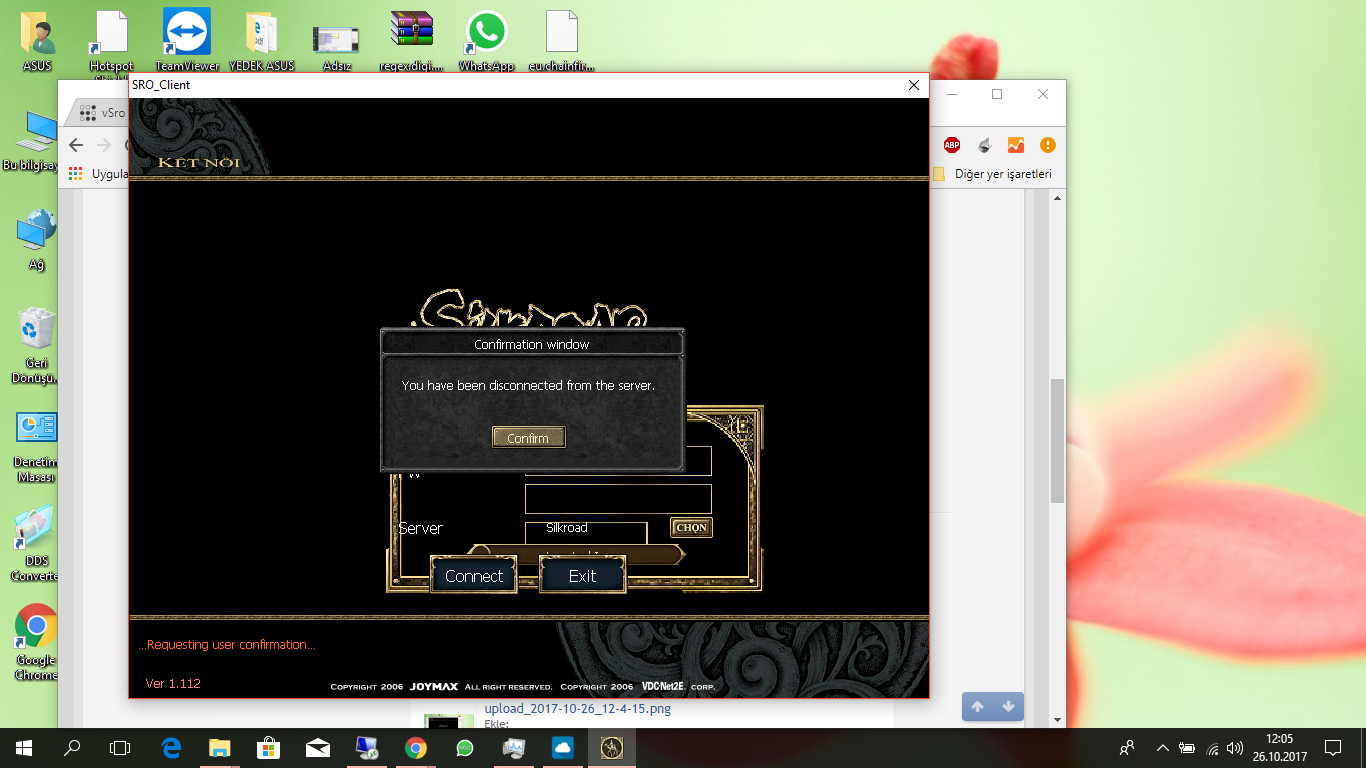Open the ASUS user folder on the desktop
Screen dimensions: 1366x768
(38, 40)
